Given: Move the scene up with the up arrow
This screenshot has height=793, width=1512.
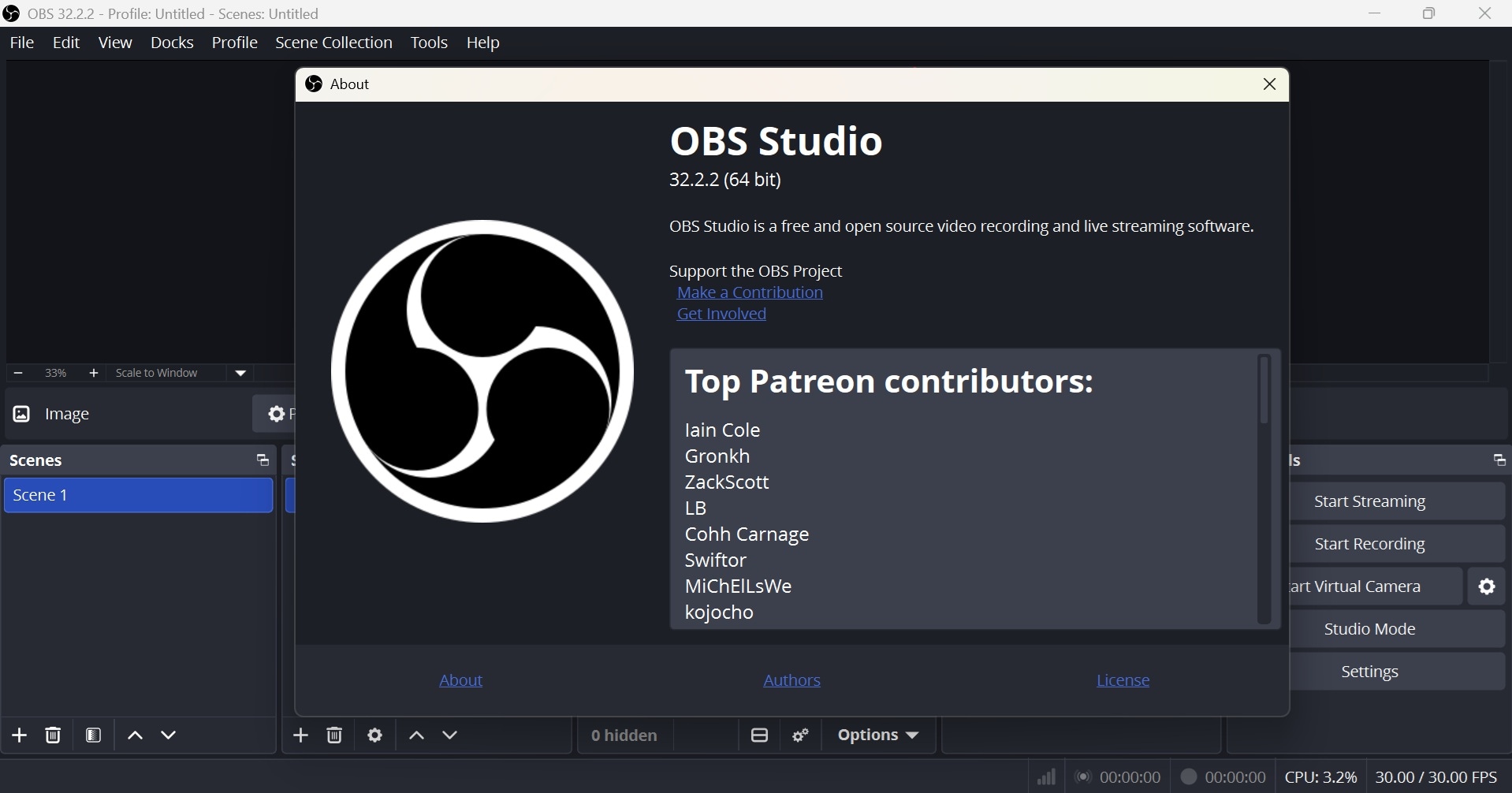Looking at the screenshot, I should click(x=135, y=735).
